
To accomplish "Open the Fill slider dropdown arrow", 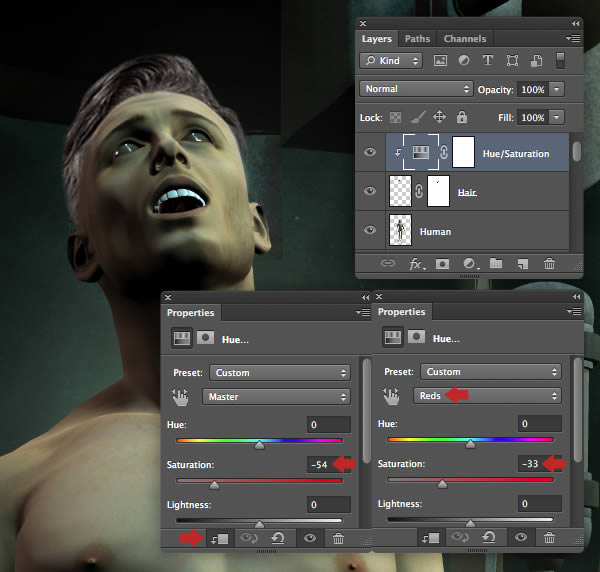I will click(556, 117).
